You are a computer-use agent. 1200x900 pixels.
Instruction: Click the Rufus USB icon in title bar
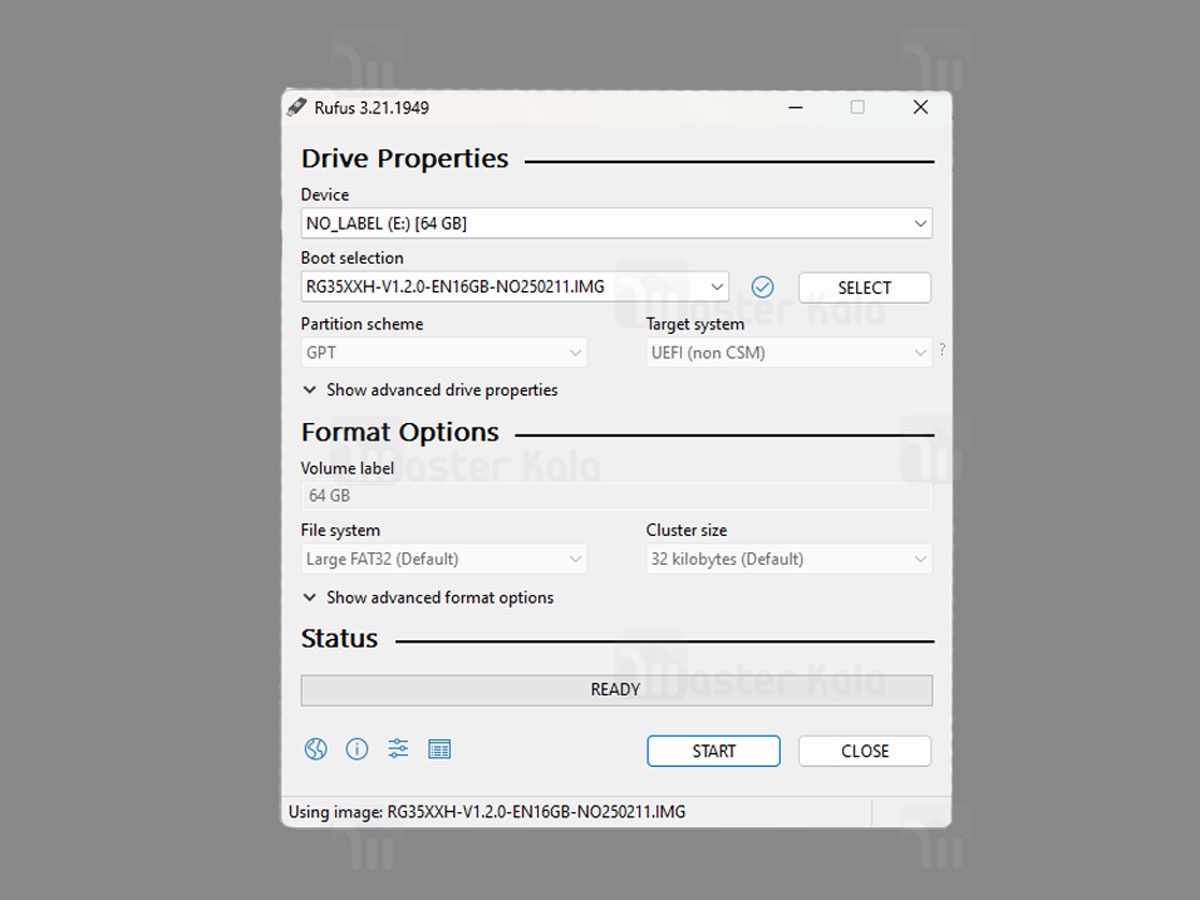click(x=297, y=107)
